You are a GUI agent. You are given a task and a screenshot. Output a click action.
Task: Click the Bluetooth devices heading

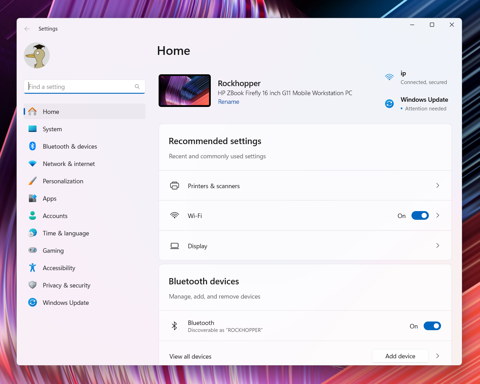click(x=204, y=281)
